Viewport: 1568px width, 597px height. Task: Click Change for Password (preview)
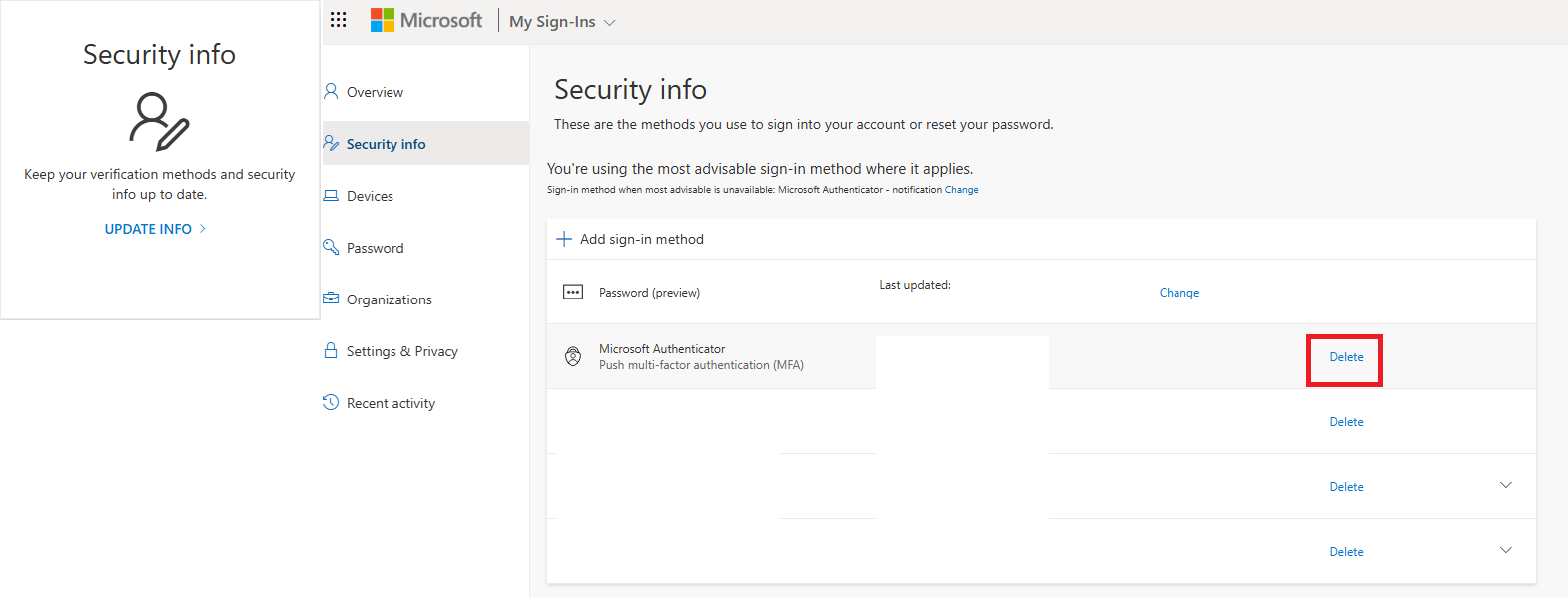click(x=1179, y=293)
